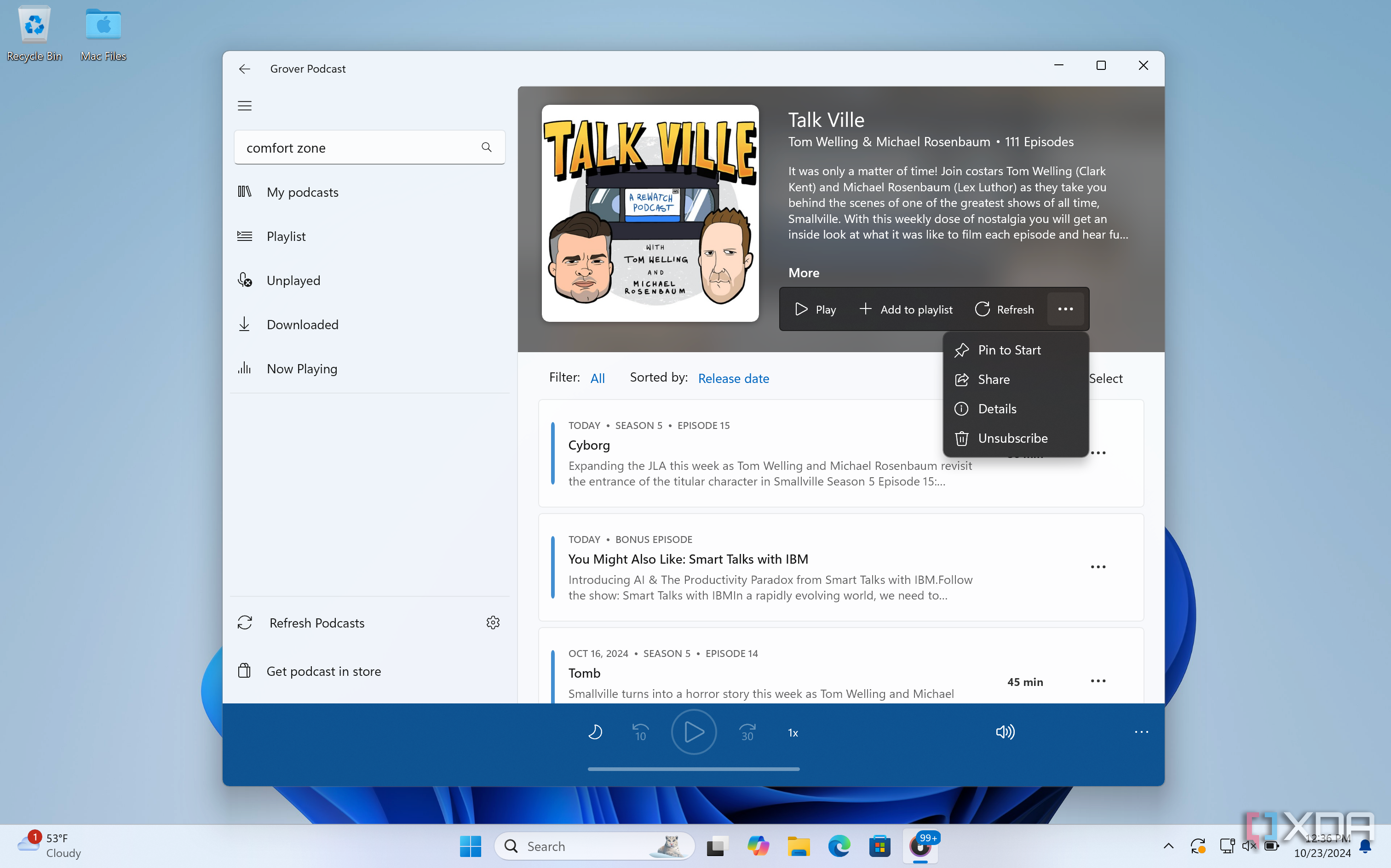
Task: Click Get podcast in store
Action: (x=370, y=671)
